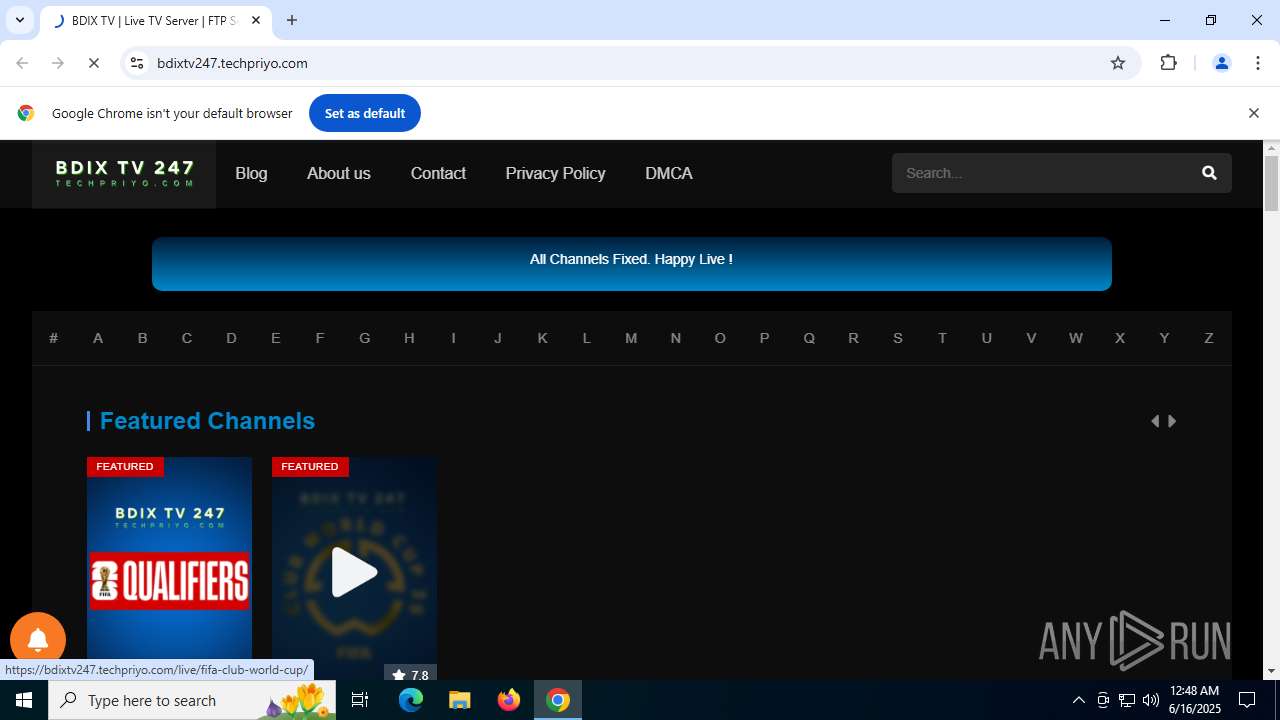Open the DMCA page
Image resolution: width=1280 pixels, height=720 pixels.
(x=669, y=173)
